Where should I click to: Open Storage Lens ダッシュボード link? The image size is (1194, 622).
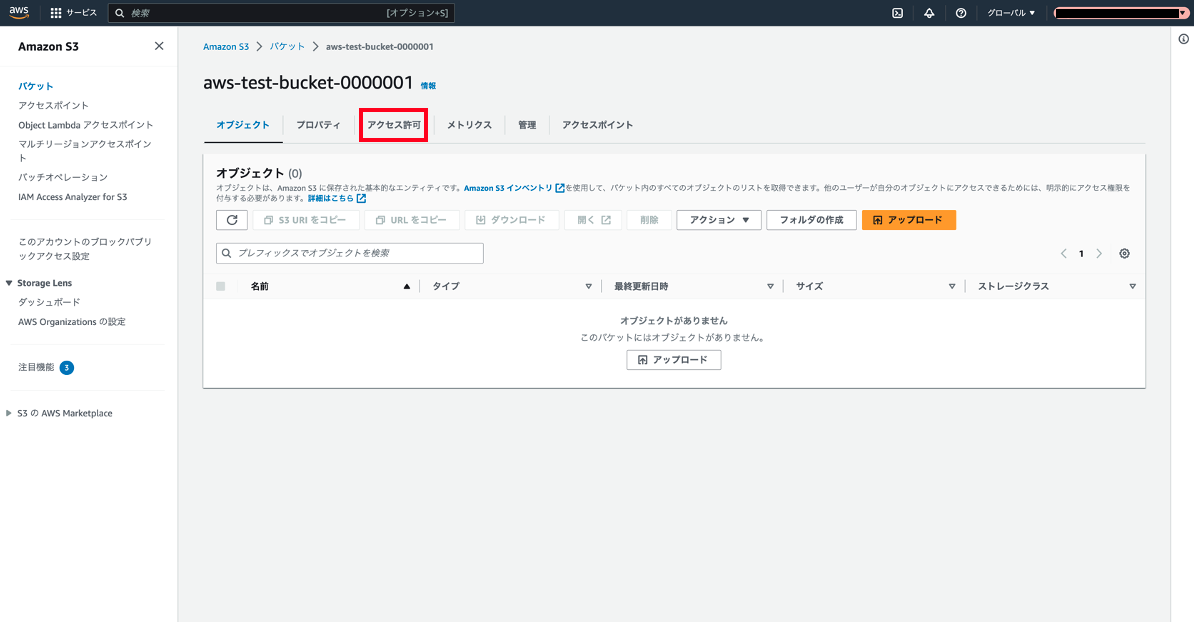click(49, 302)
